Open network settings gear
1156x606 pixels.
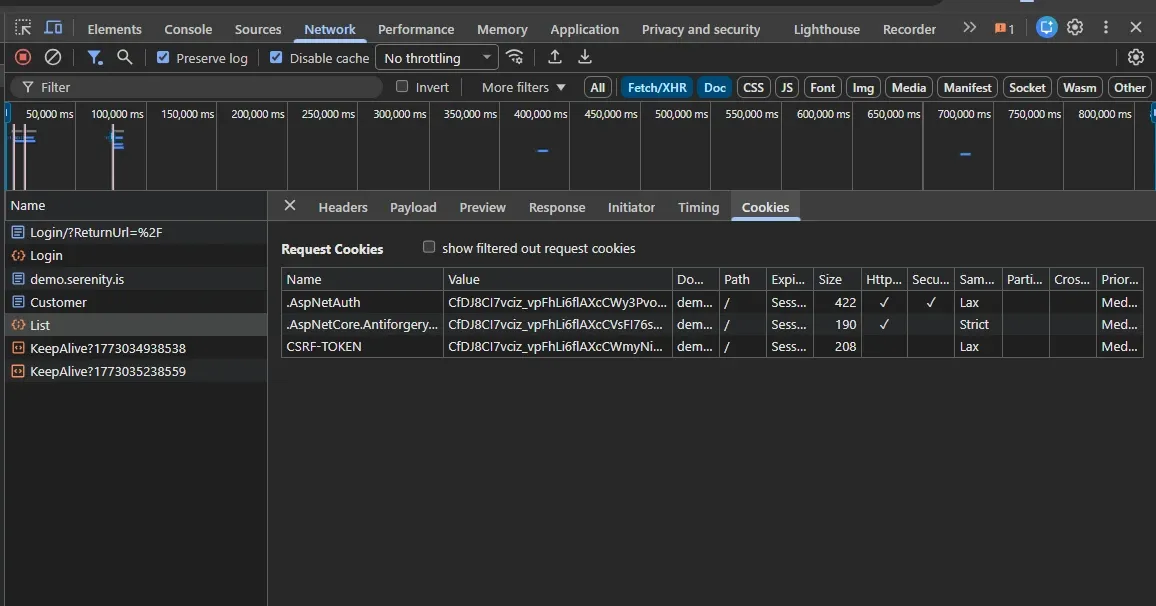(1135, 58)
